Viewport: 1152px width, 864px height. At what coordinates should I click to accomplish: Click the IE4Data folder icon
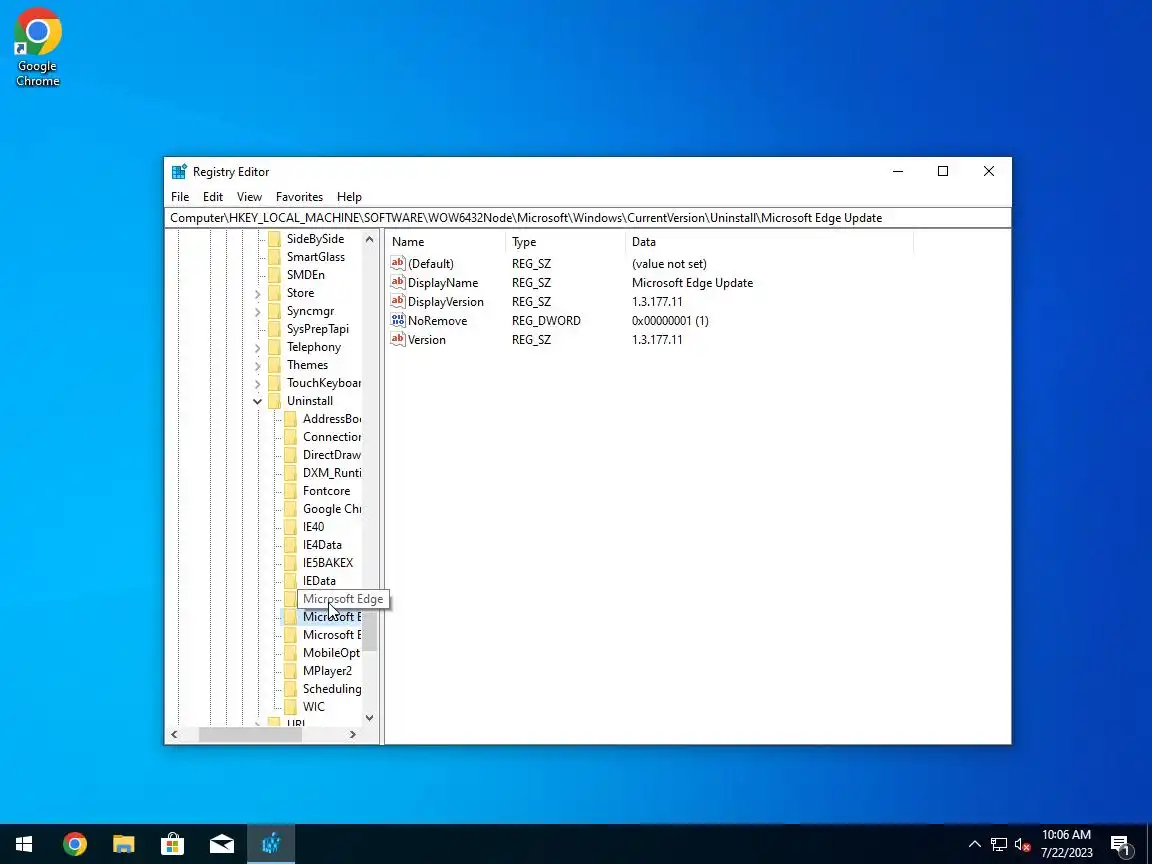290,545
